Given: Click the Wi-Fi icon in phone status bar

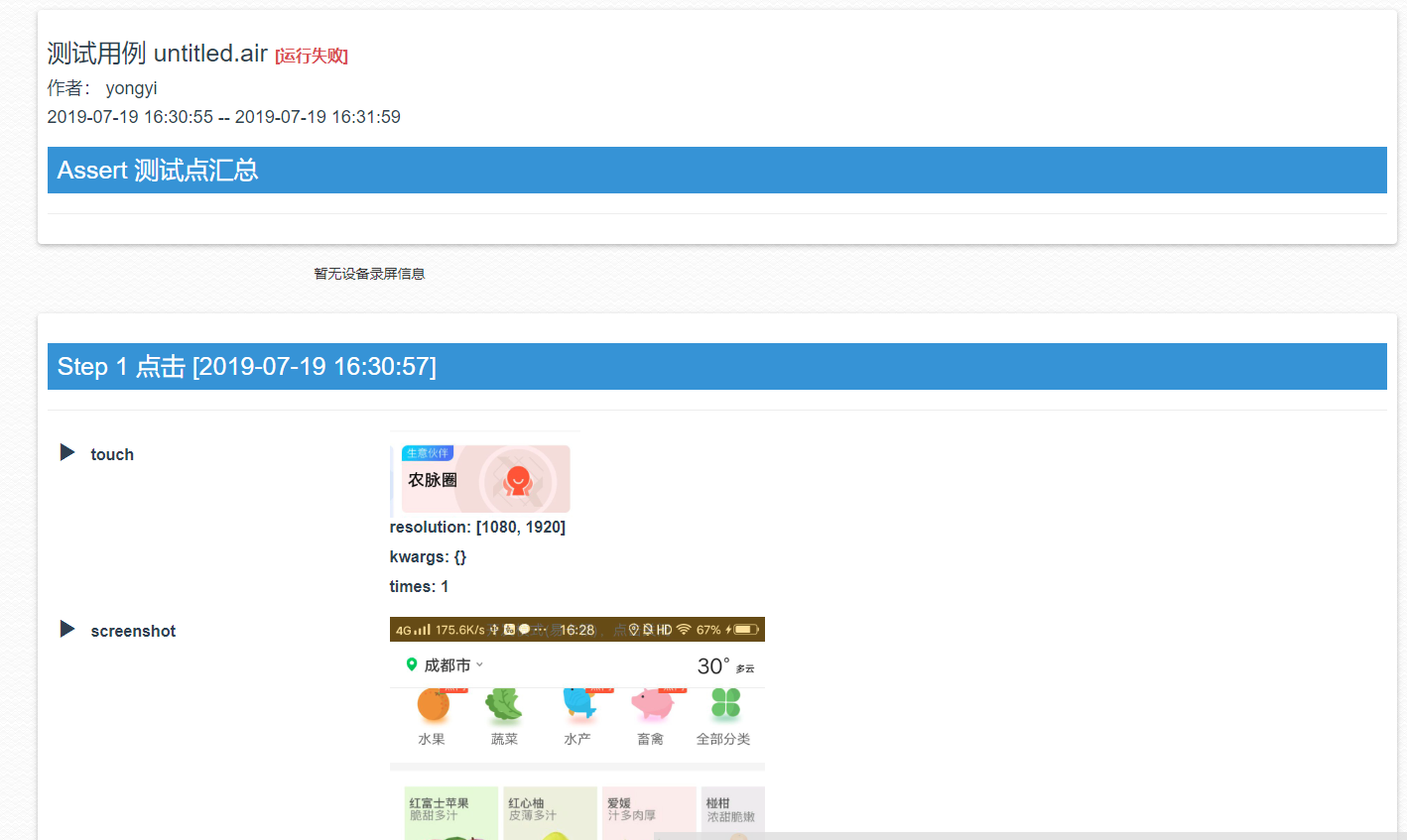Looking at the screenshot, I should pos(684,630).
